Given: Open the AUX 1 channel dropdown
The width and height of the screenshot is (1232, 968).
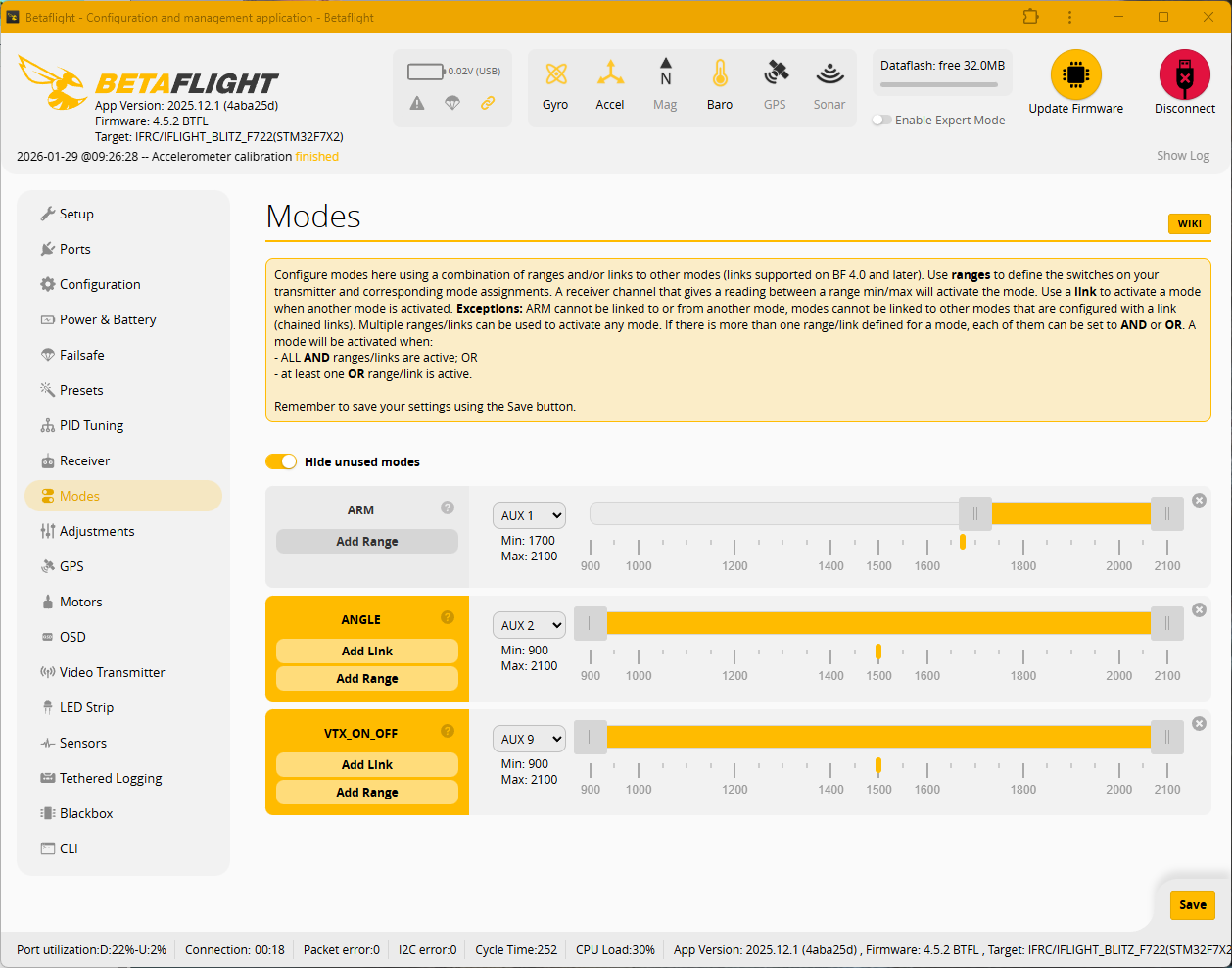Looking at the screenshot, I should [x=529, y=515].
